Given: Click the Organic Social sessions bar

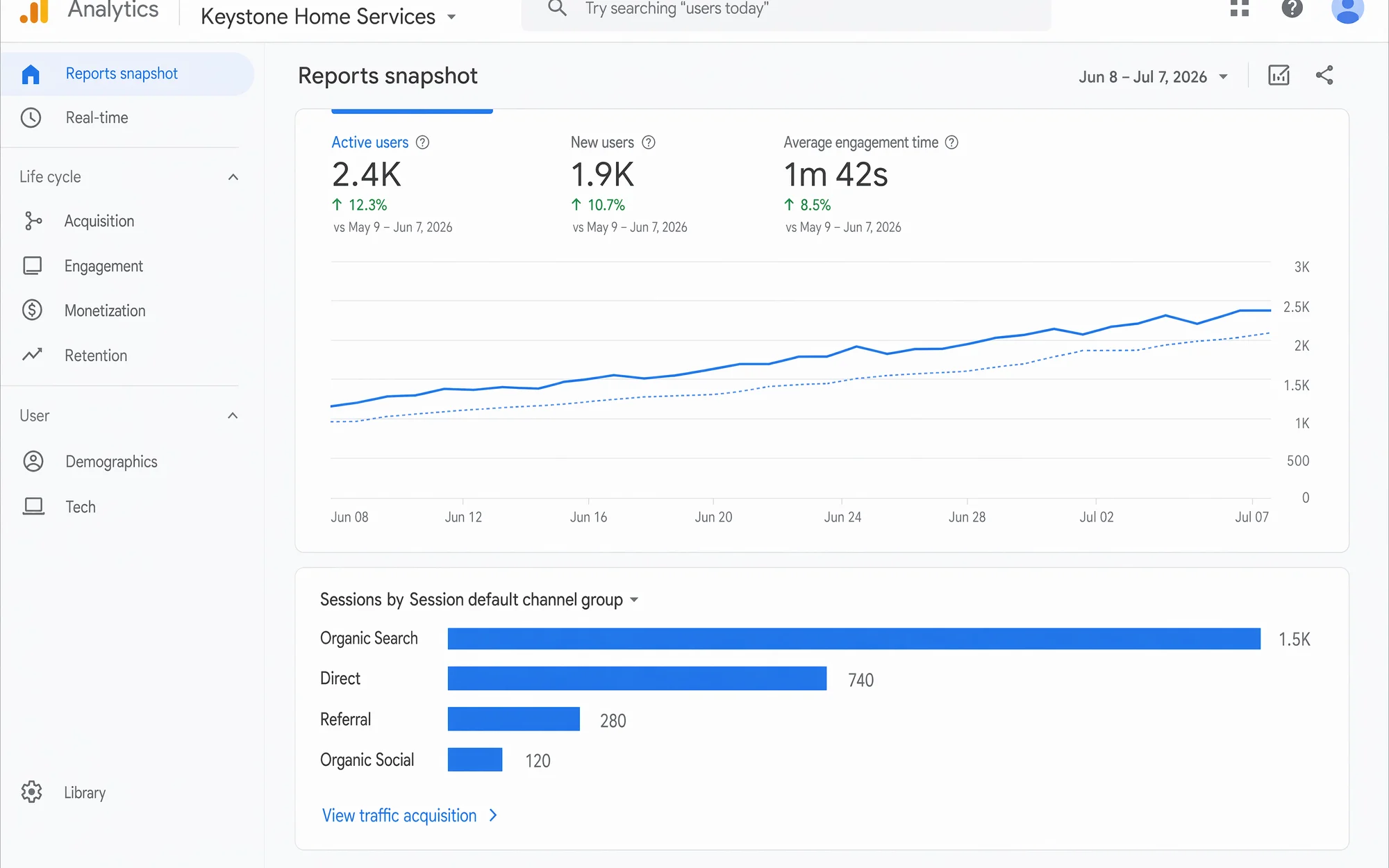Looking at the screenshot, I should [474, 760].
